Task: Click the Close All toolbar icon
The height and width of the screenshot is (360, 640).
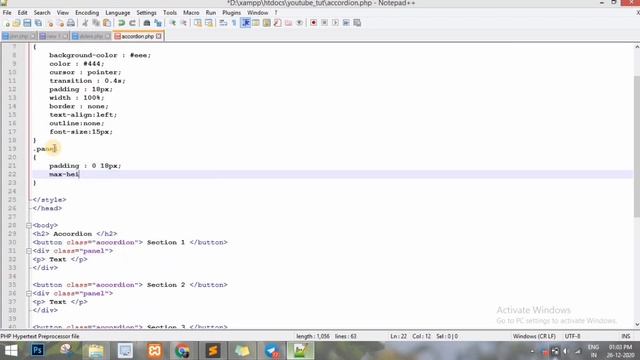Action: coord(60,23)
